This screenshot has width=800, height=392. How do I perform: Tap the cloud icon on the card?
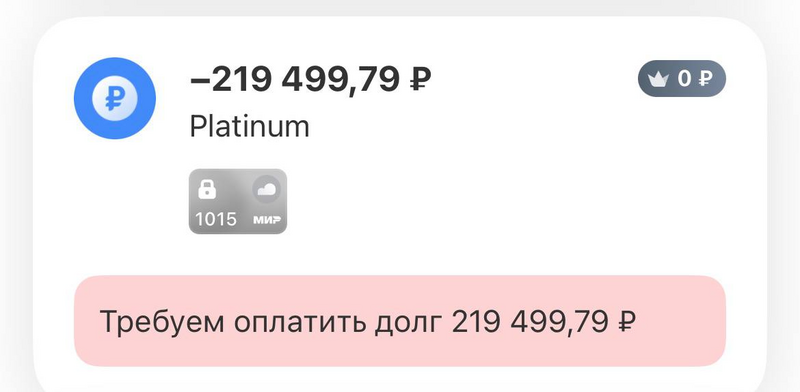pyautogui.click(x=266, y=189)
